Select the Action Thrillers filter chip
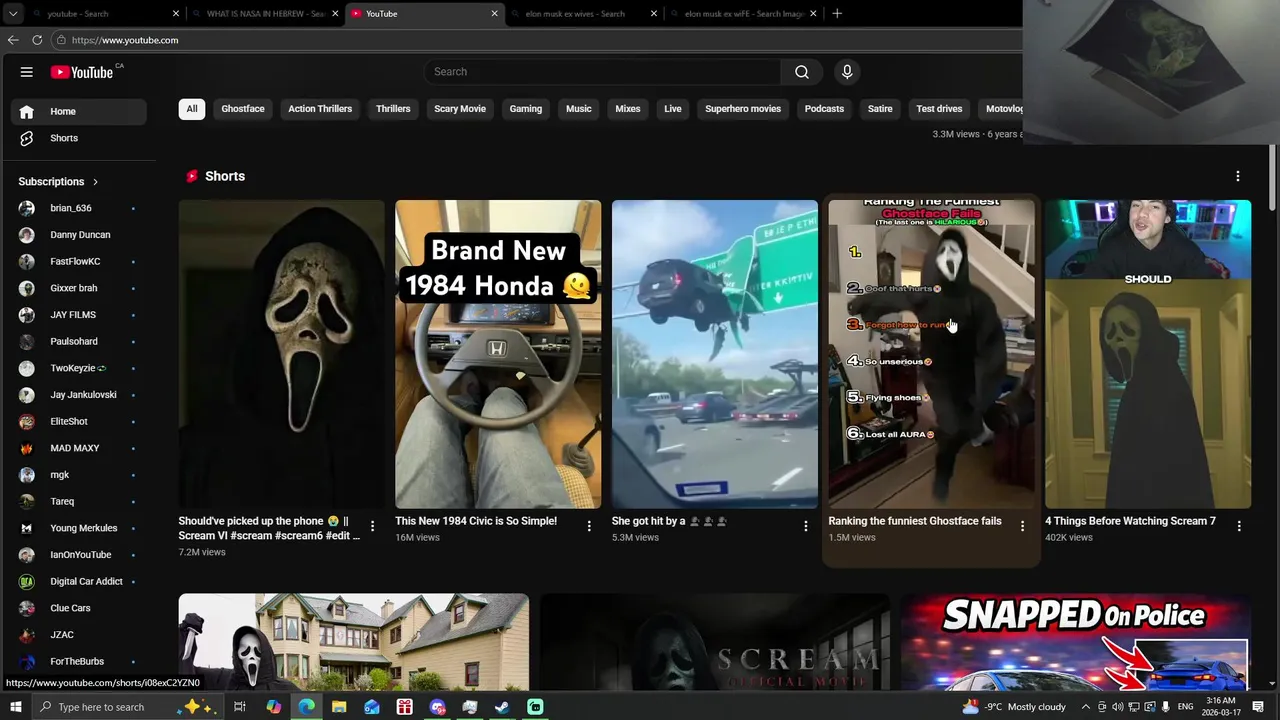Screen dimensions: 1280x720 click(x=320, y=109)
